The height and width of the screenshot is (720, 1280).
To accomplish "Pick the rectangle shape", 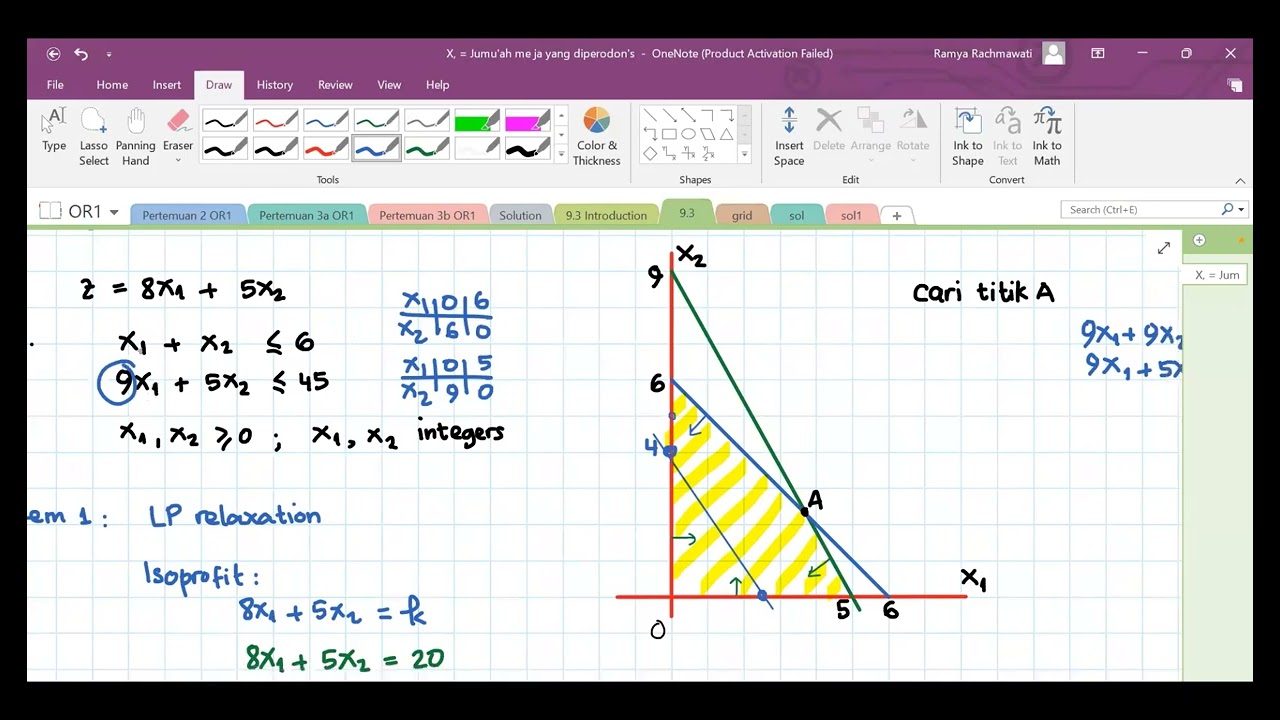I will [x=669, y=134].
